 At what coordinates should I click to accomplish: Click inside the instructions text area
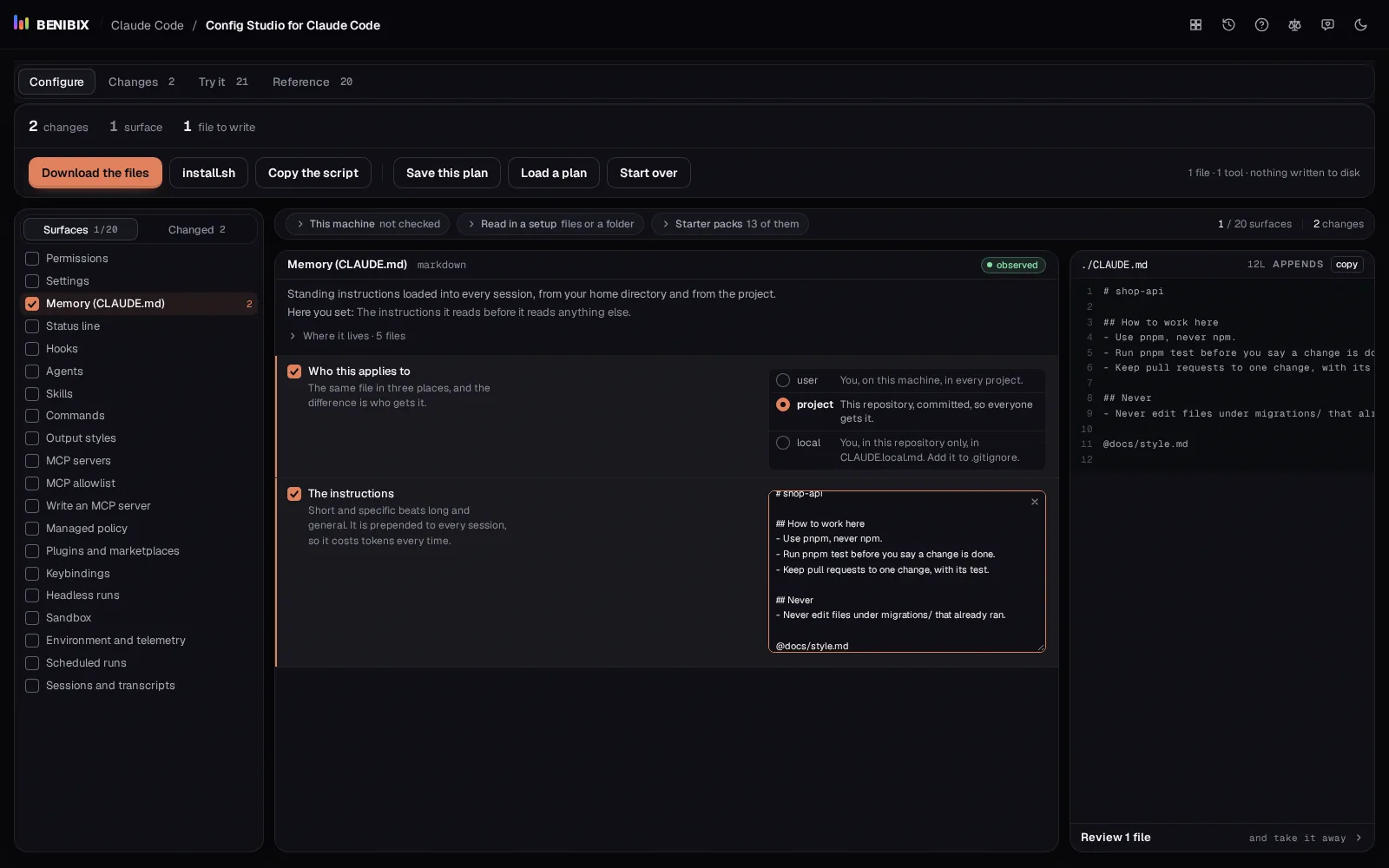(907, 572)
